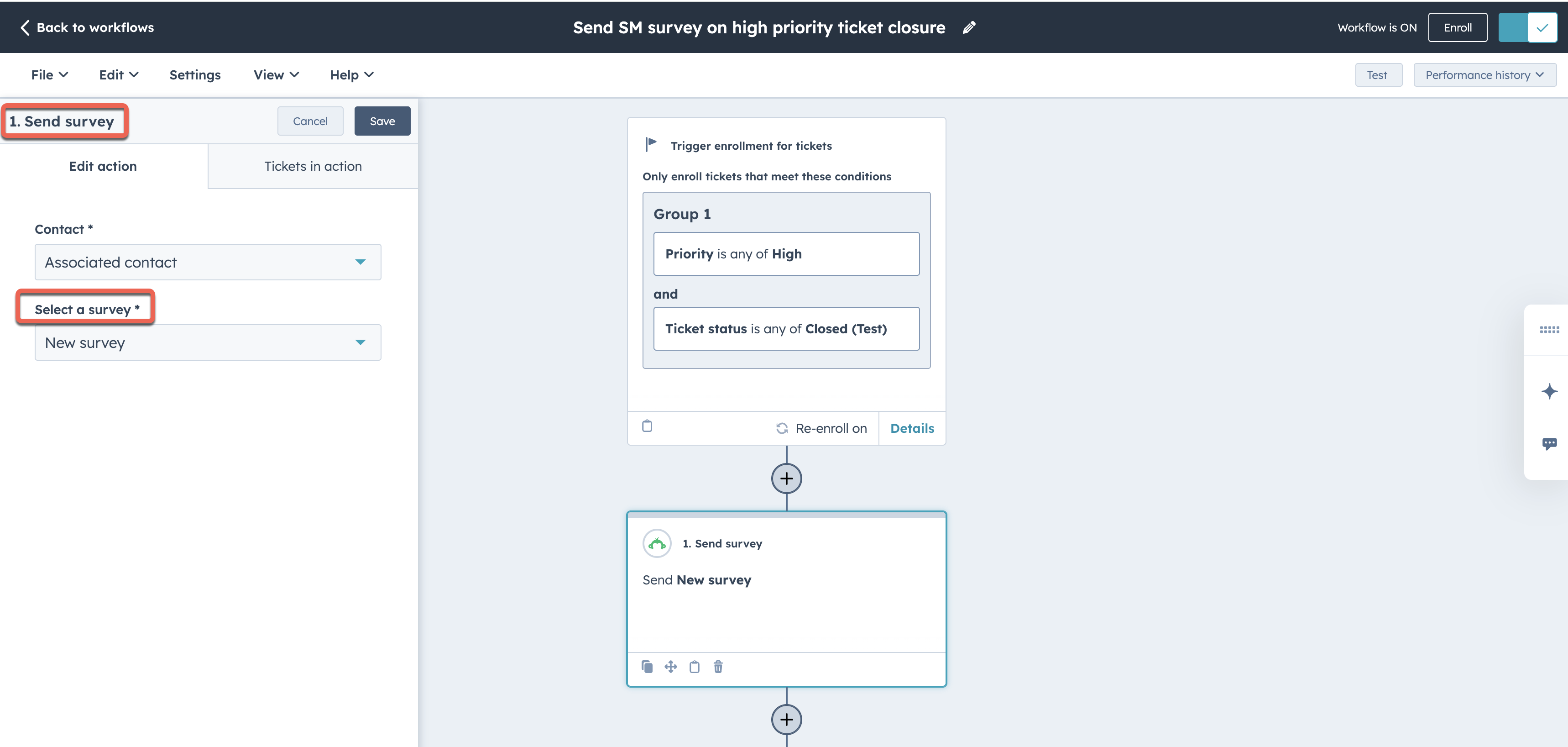Click the pencil icon to rename workflow
The height and width of the screenshot is (747, 1568).
coord(969,27)
